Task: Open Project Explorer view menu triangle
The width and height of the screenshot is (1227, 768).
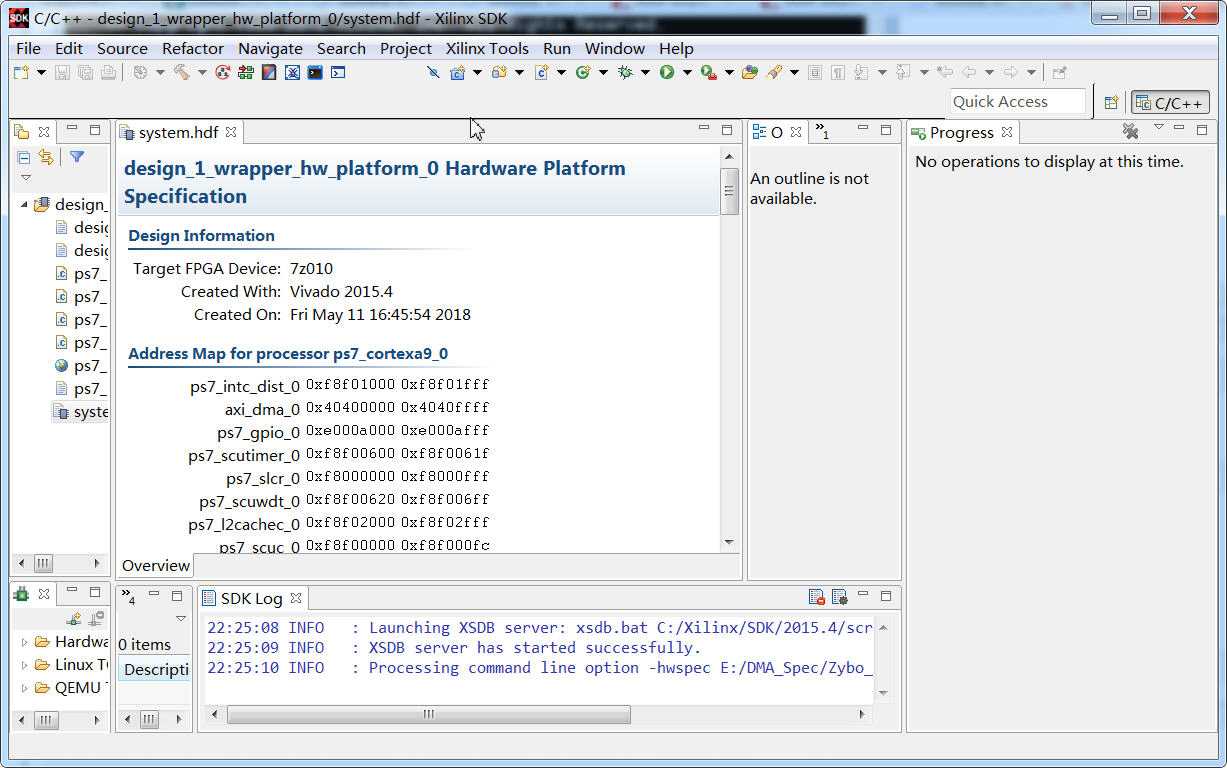Action: (26, 178)
